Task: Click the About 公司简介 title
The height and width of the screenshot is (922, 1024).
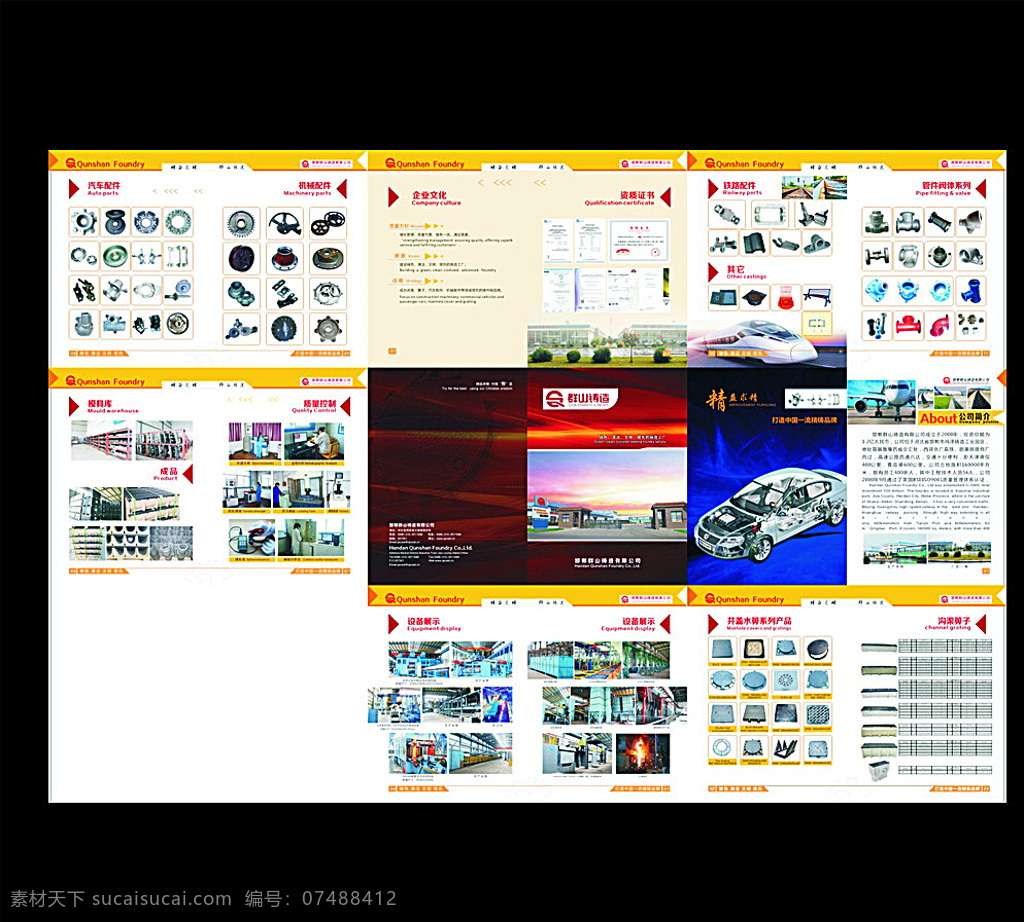Action: 959,419
